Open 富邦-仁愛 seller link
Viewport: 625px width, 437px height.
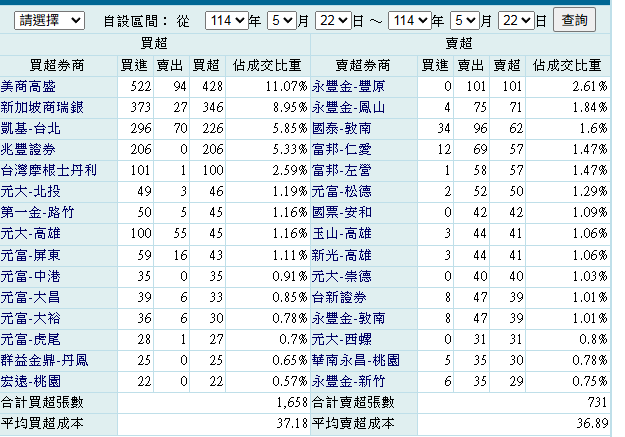click(342, 150)
